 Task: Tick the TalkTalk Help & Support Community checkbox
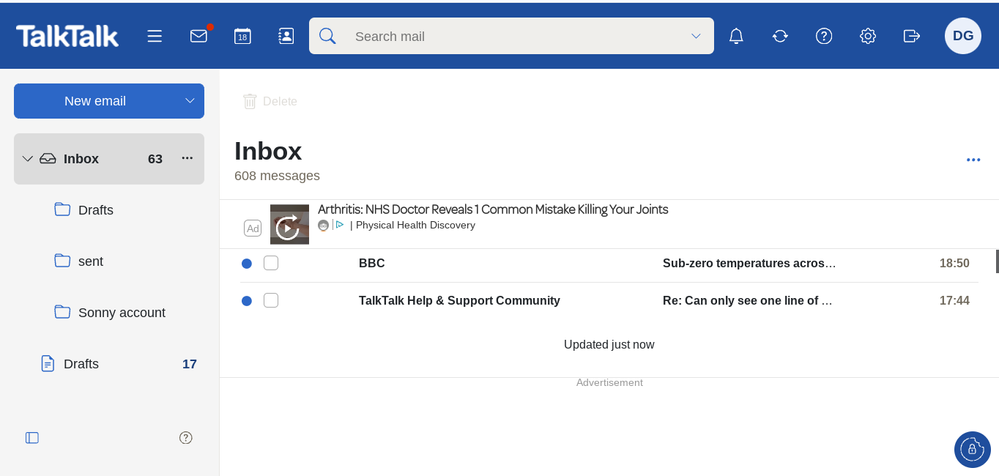click(x=271, y=300)
